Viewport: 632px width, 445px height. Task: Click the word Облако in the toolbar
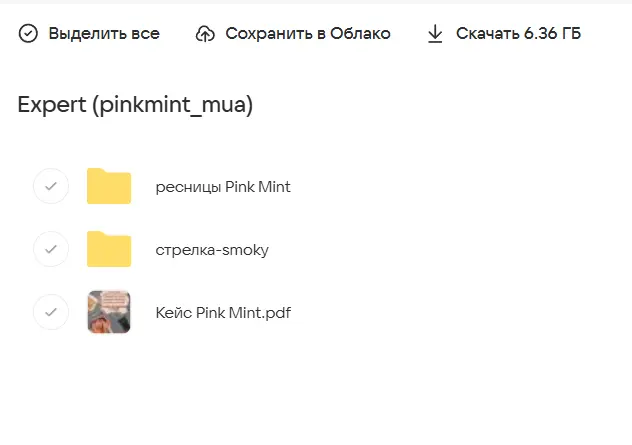(x=362, y=34)
